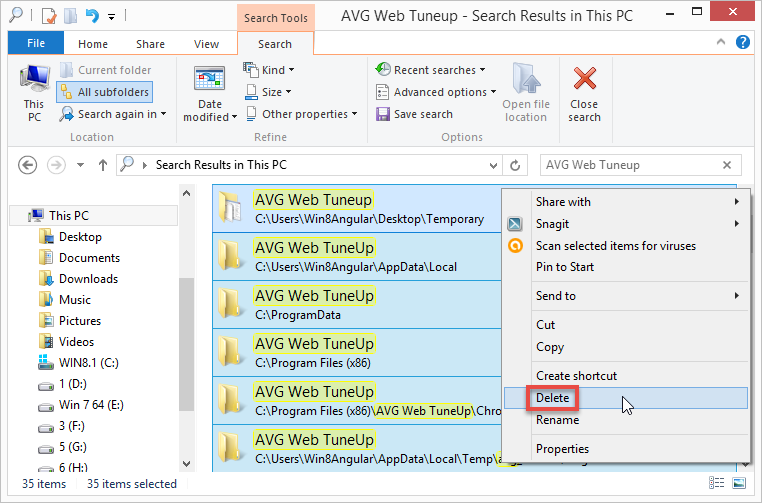Select the Search ribbon tab
Screen dimensions: 762x503
click(275, 44)
